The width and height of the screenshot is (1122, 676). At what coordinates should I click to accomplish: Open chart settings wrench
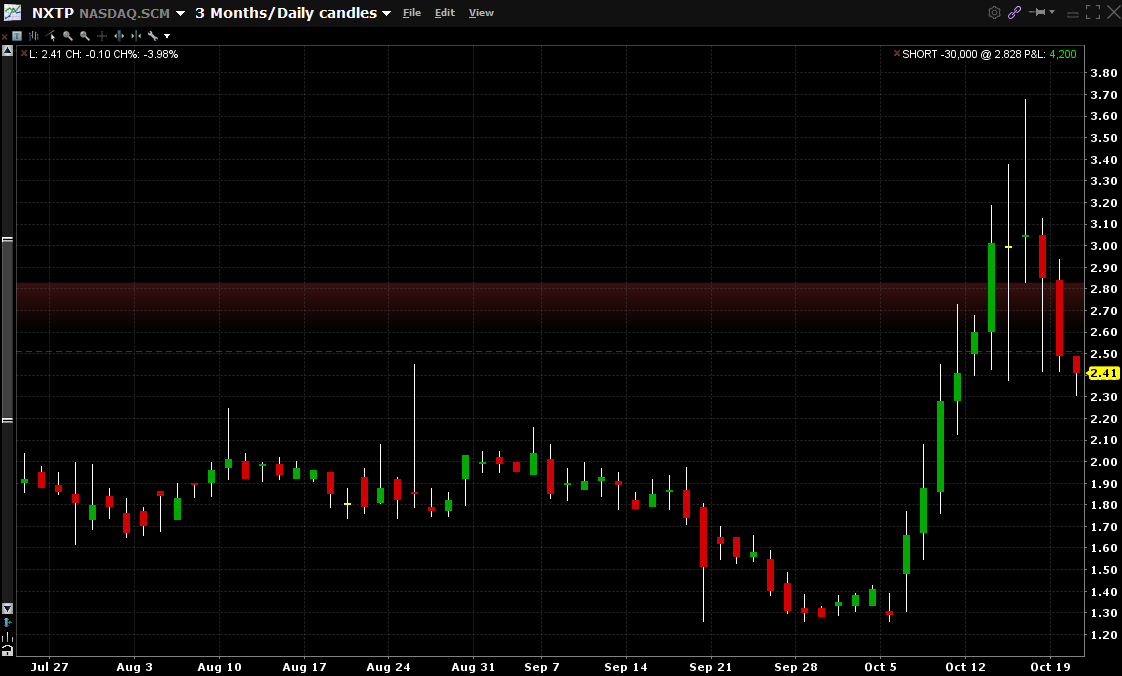152,36
